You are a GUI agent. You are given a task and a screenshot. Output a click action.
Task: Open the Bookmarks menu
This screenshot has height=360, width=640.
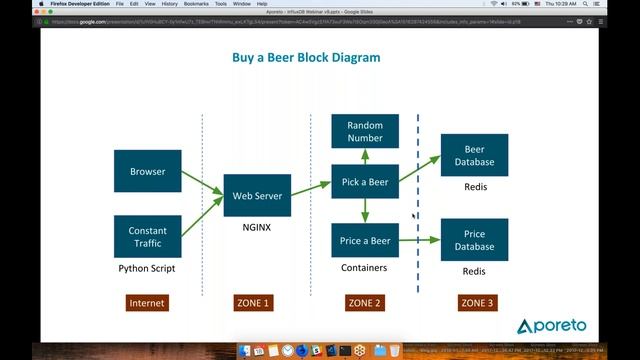tap(196, 4)
